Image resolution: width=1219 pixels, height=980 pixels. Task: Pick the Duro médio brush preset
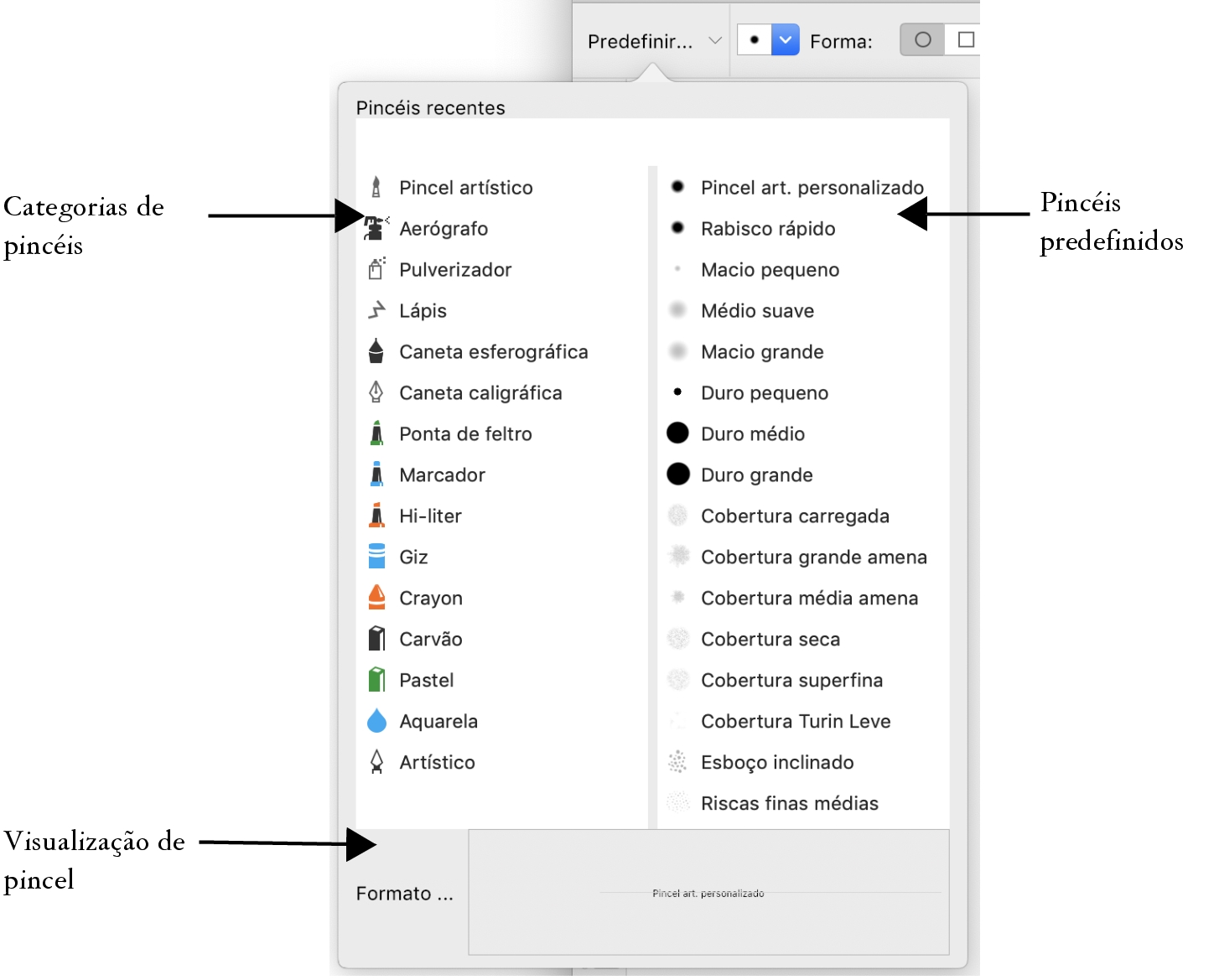click(752, 433)
